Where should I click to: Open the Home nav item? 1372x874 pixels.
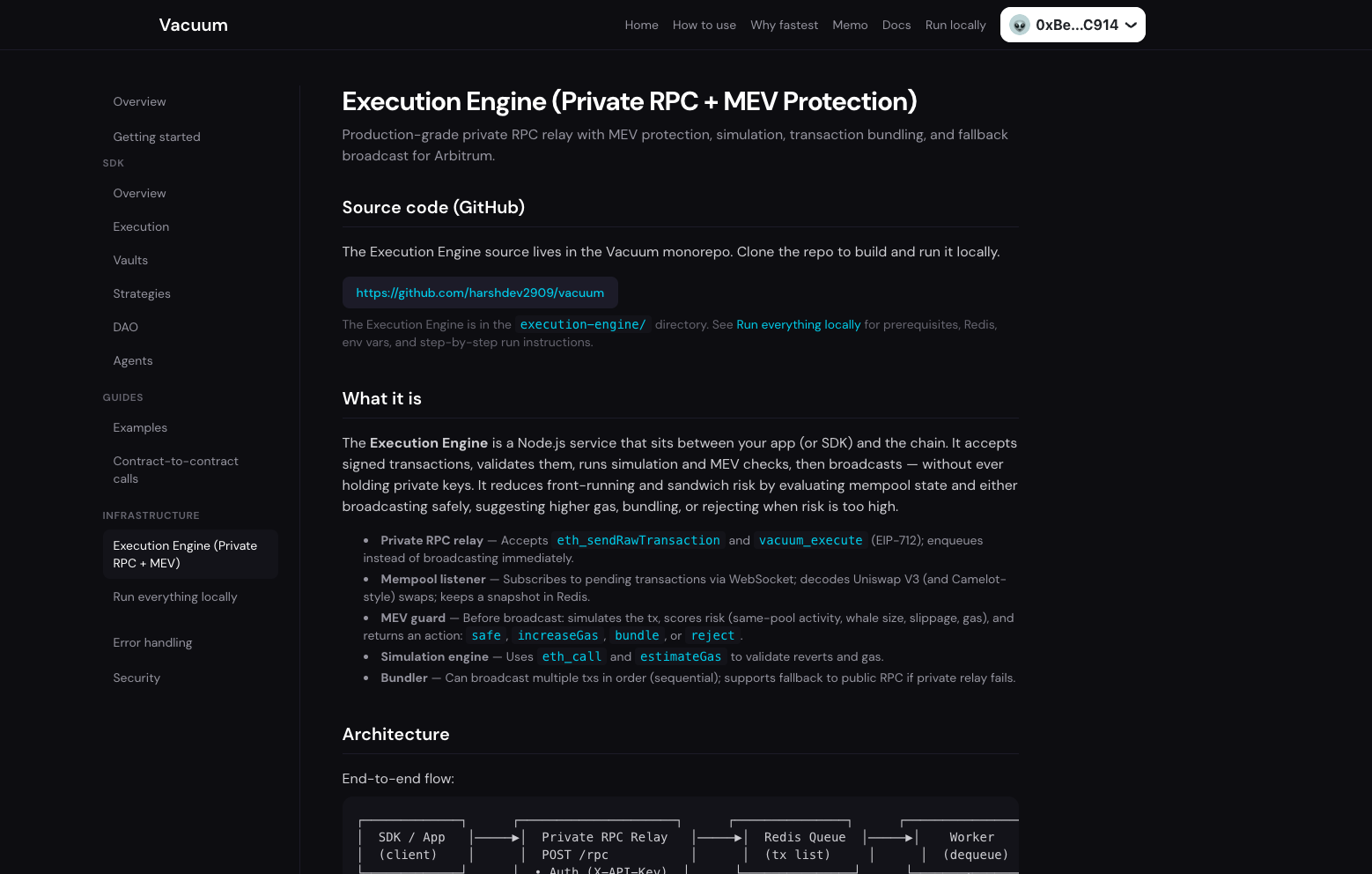click(641, 25)
